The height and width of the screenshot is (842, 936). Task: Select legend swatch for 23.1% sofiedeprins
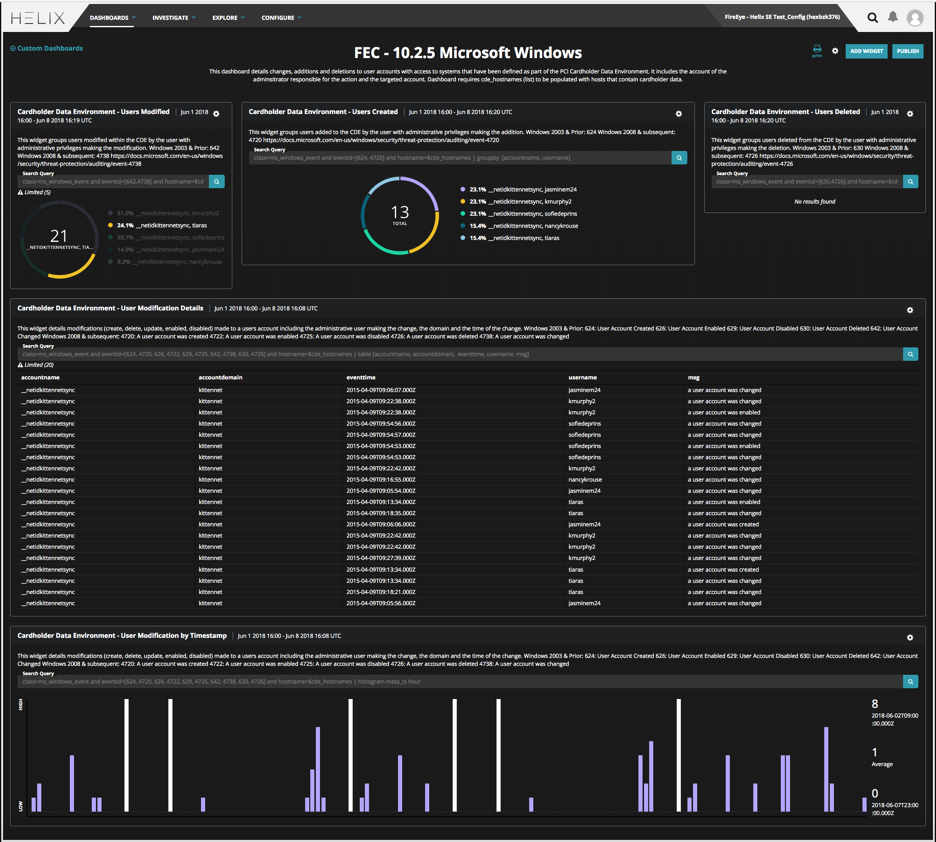(463, 214)
